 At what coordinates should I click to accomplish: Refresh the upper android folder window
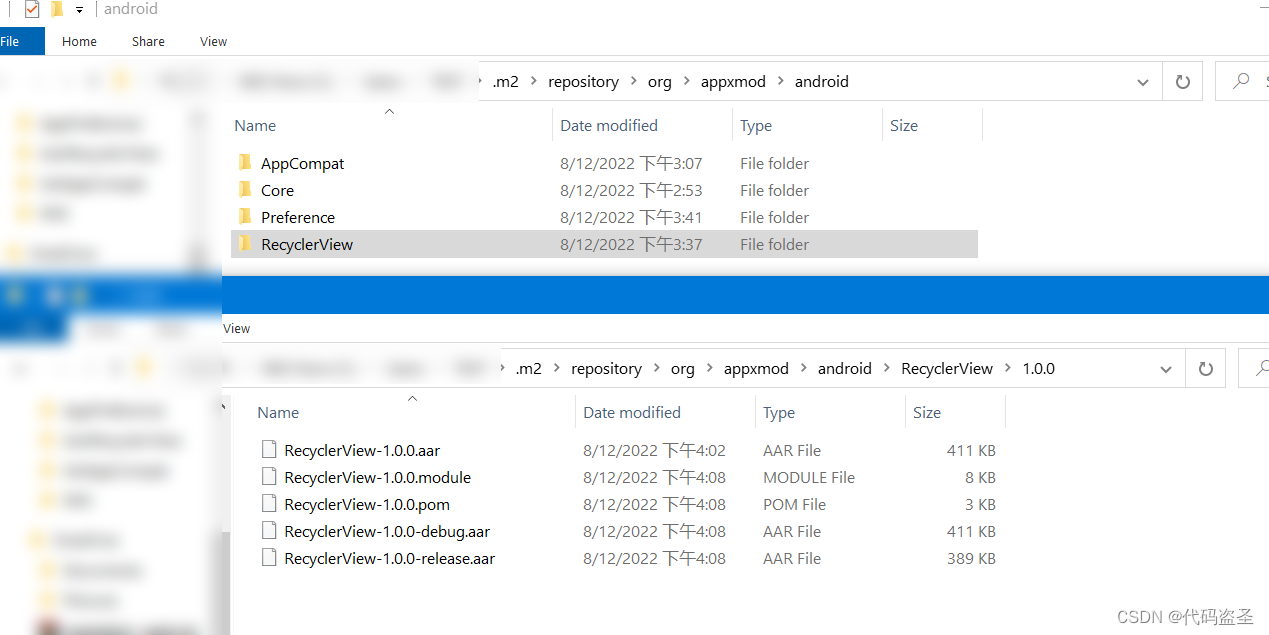[1183, 82]
